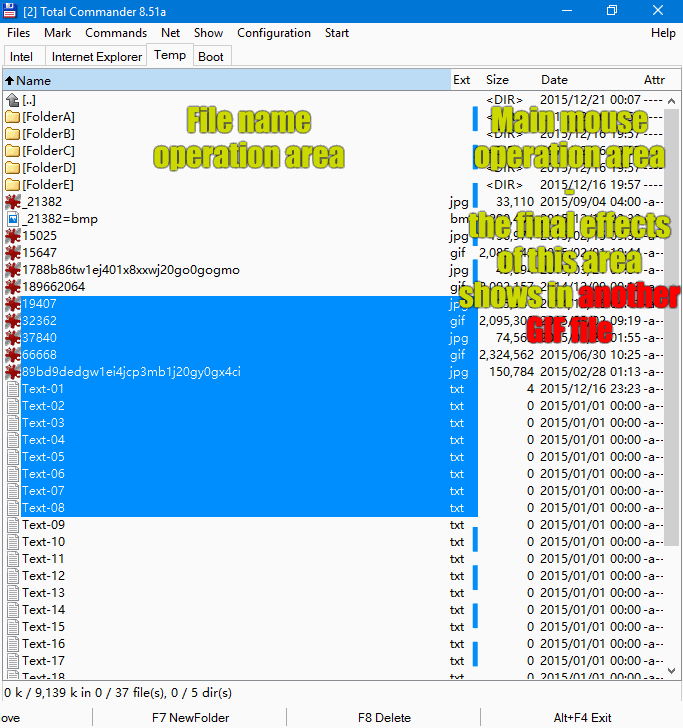
Task: Click the text file icon of Text-12
Action: [13, 576]
